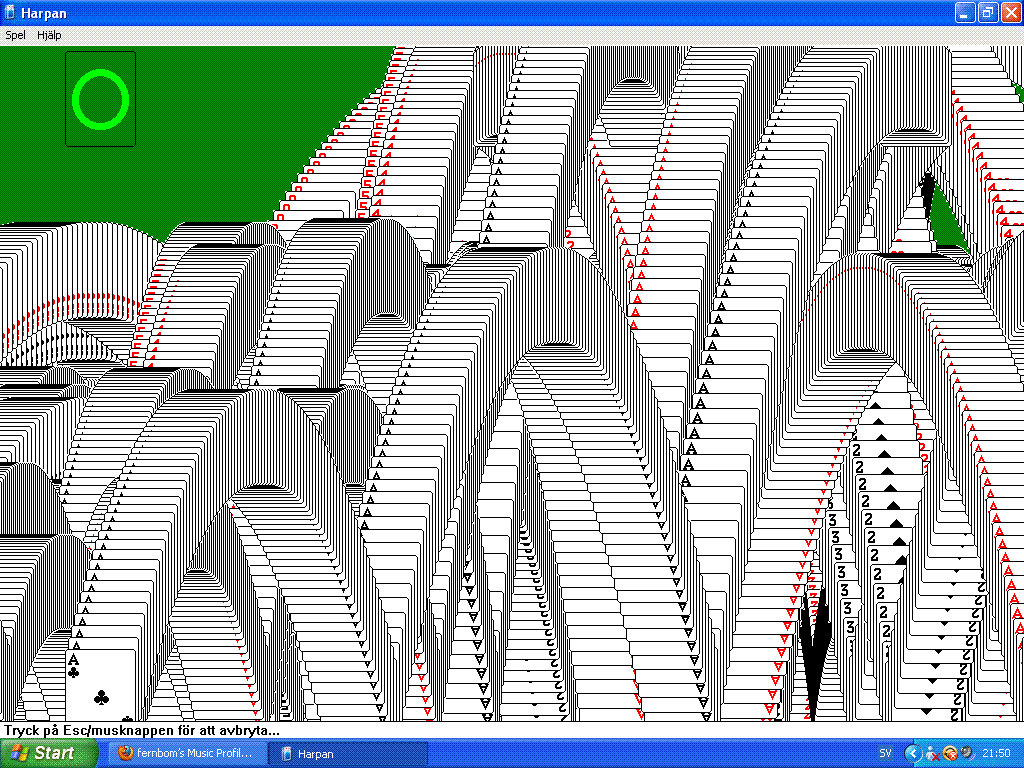
Task: Restore down the Harpan window
Action: 986,12
